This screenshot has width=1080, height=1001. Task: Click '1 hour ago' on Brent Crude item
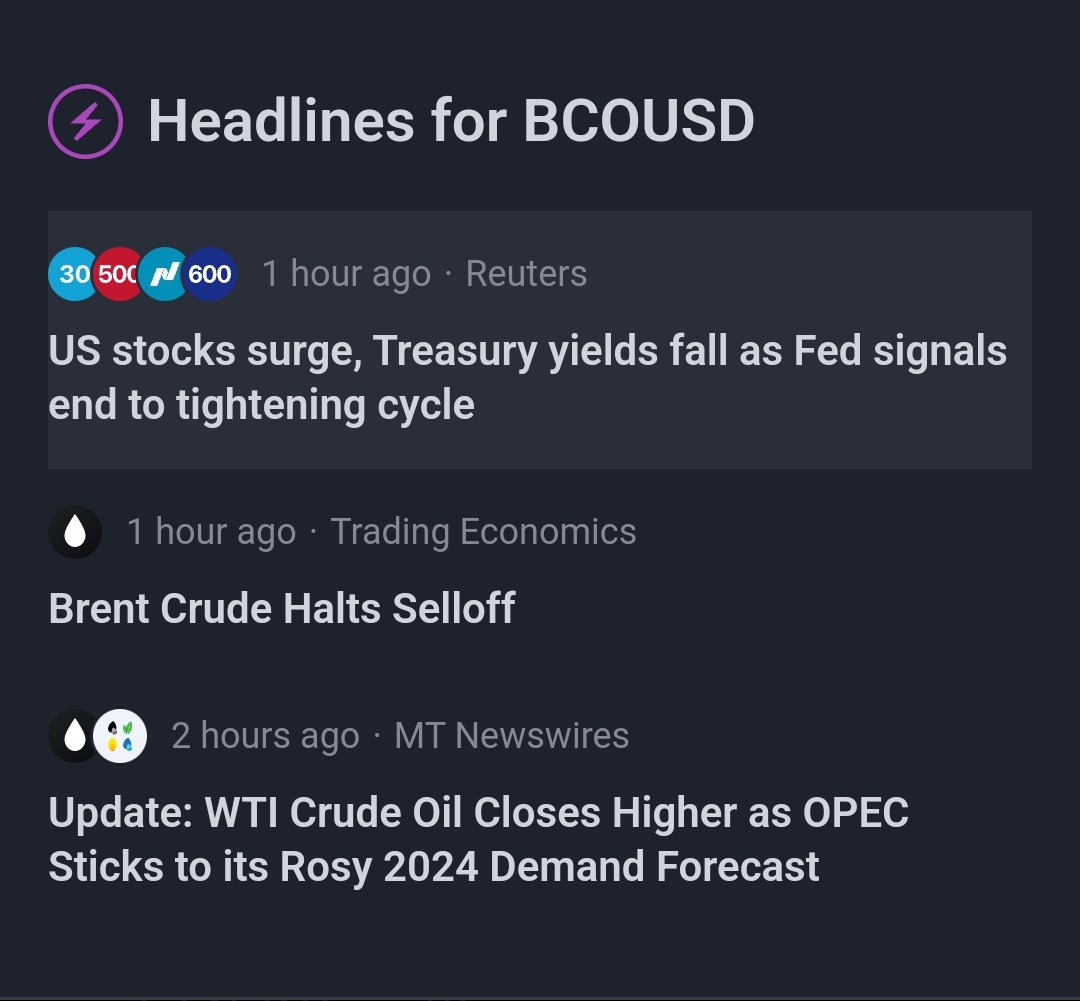coord(211,531)
